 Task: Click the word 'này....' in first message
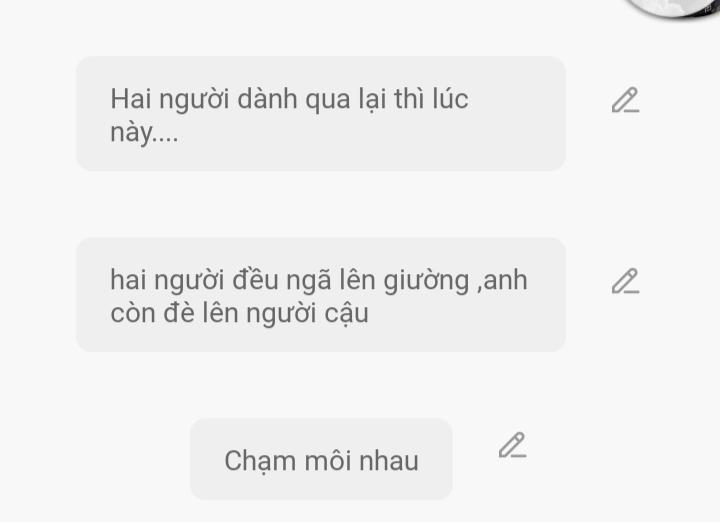pos(144,134)
